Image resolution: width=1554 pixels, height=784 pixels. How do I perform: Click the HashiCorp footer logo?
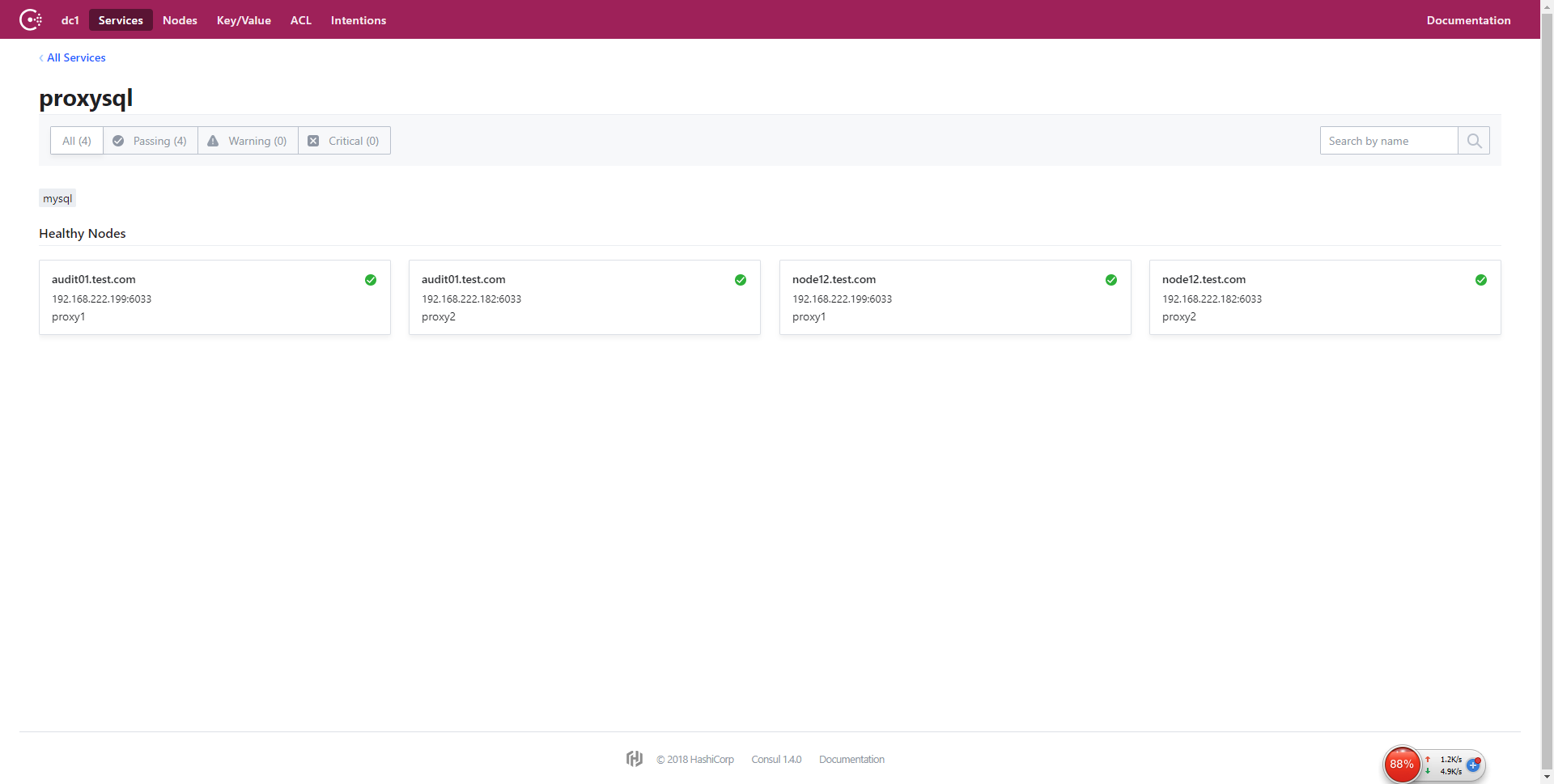tap(635, 759)
